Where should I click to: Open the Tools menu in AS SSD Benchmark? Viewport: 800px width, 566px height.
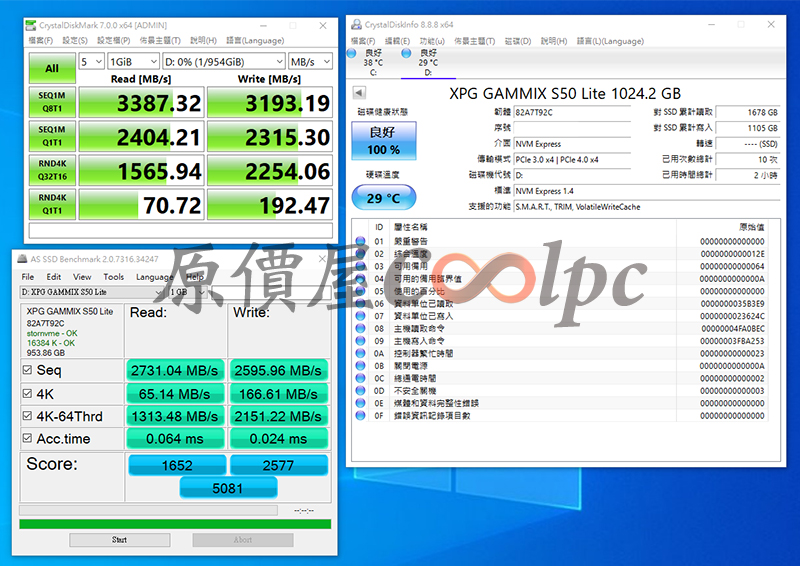(x=113, y=277)
